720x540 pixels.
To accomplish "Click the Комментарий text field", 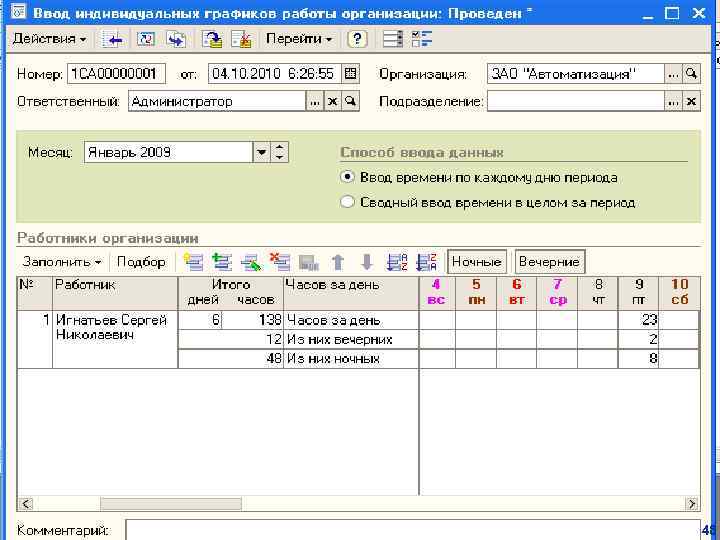I will coord(412,530).
